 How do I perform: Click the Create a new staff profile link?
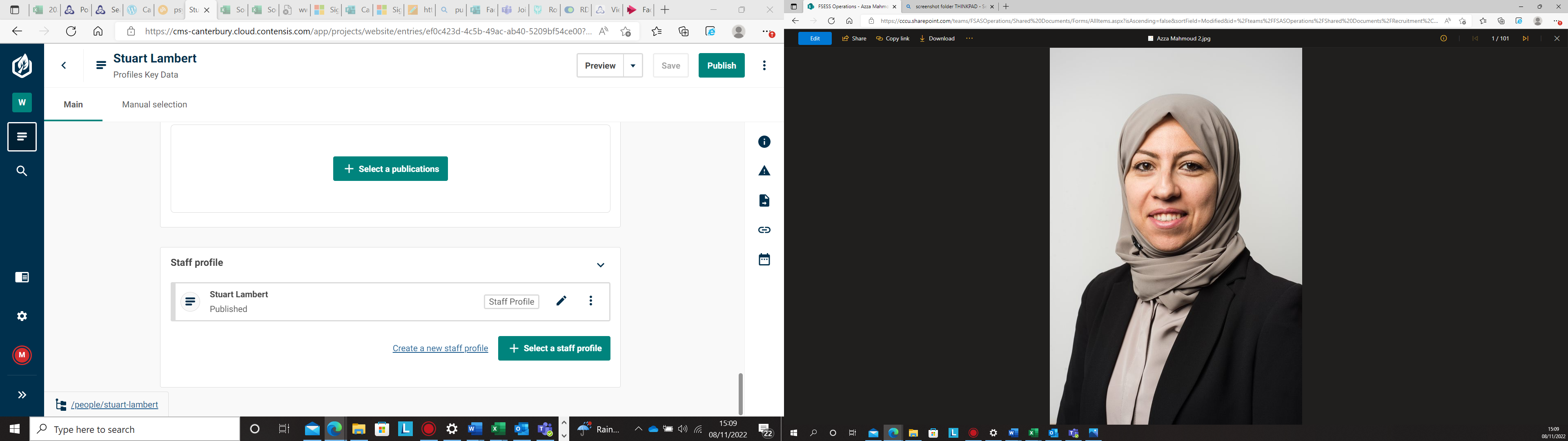coord(440,348)
